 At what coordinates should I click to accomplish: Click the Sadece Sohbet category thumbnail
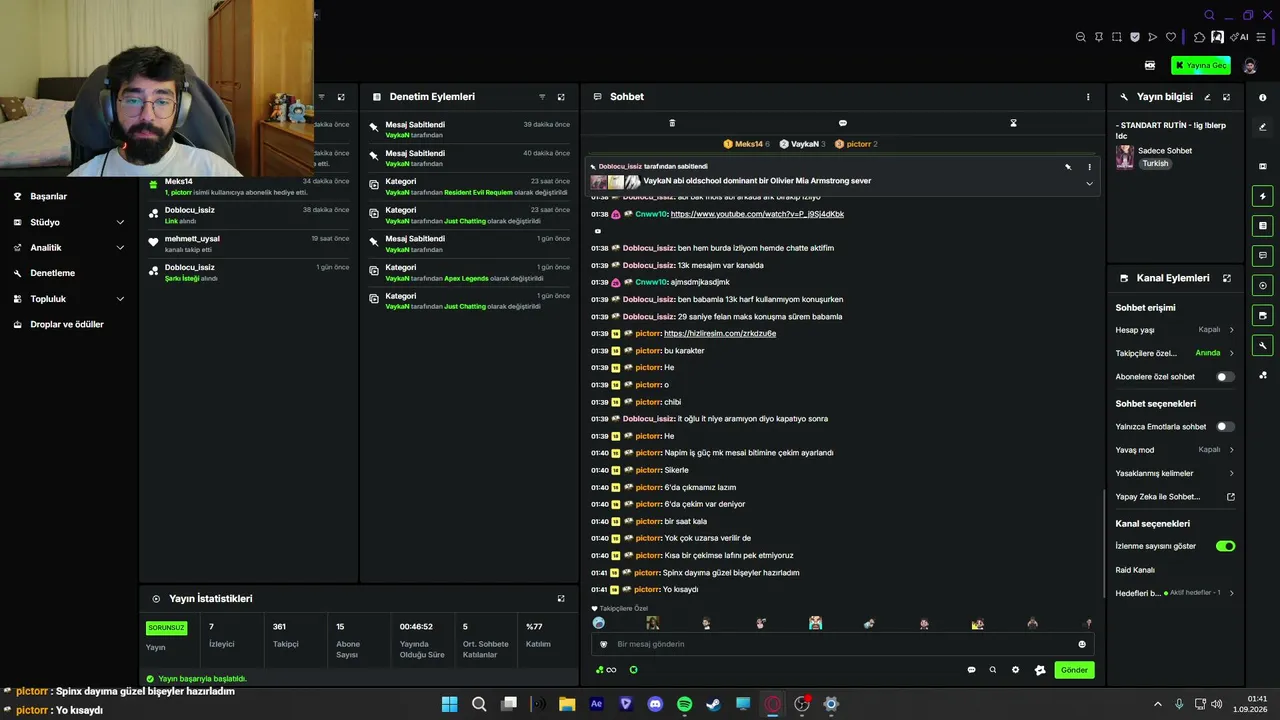pos(1125,157)
